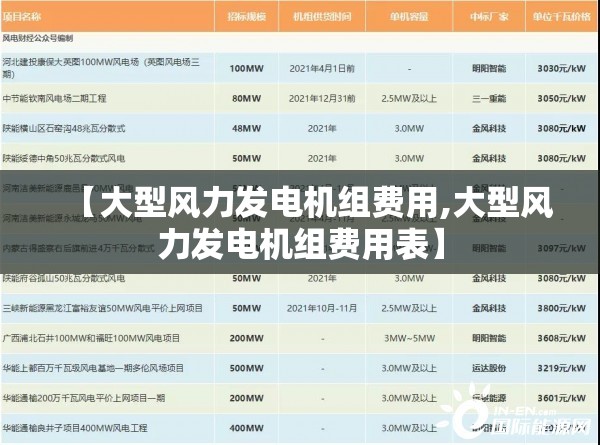Click 金风科技 in the 陕能府谷孤山 row
The width and height of the screenshot is (600, 445).
(x=489, y=278)
